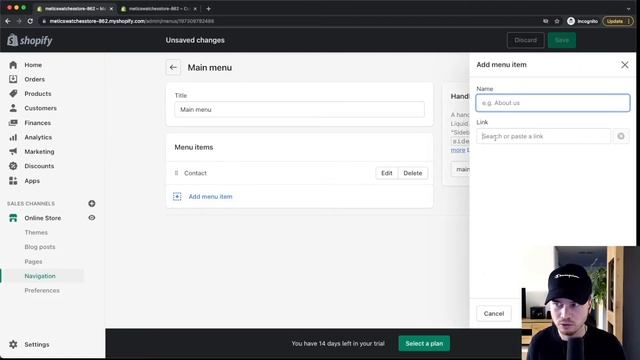Close the Add menu item panel

pos(624,65)
